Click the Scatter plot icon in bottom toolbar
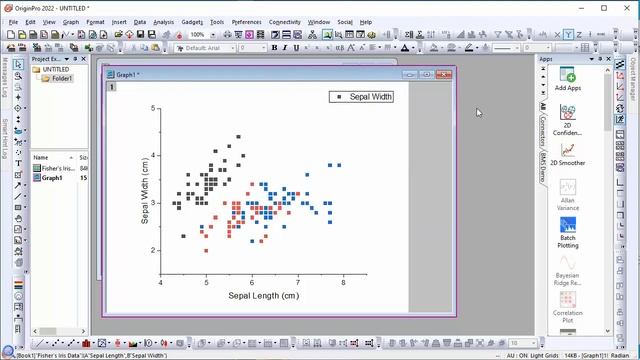 pyautogui.click(x=56, y=343)
